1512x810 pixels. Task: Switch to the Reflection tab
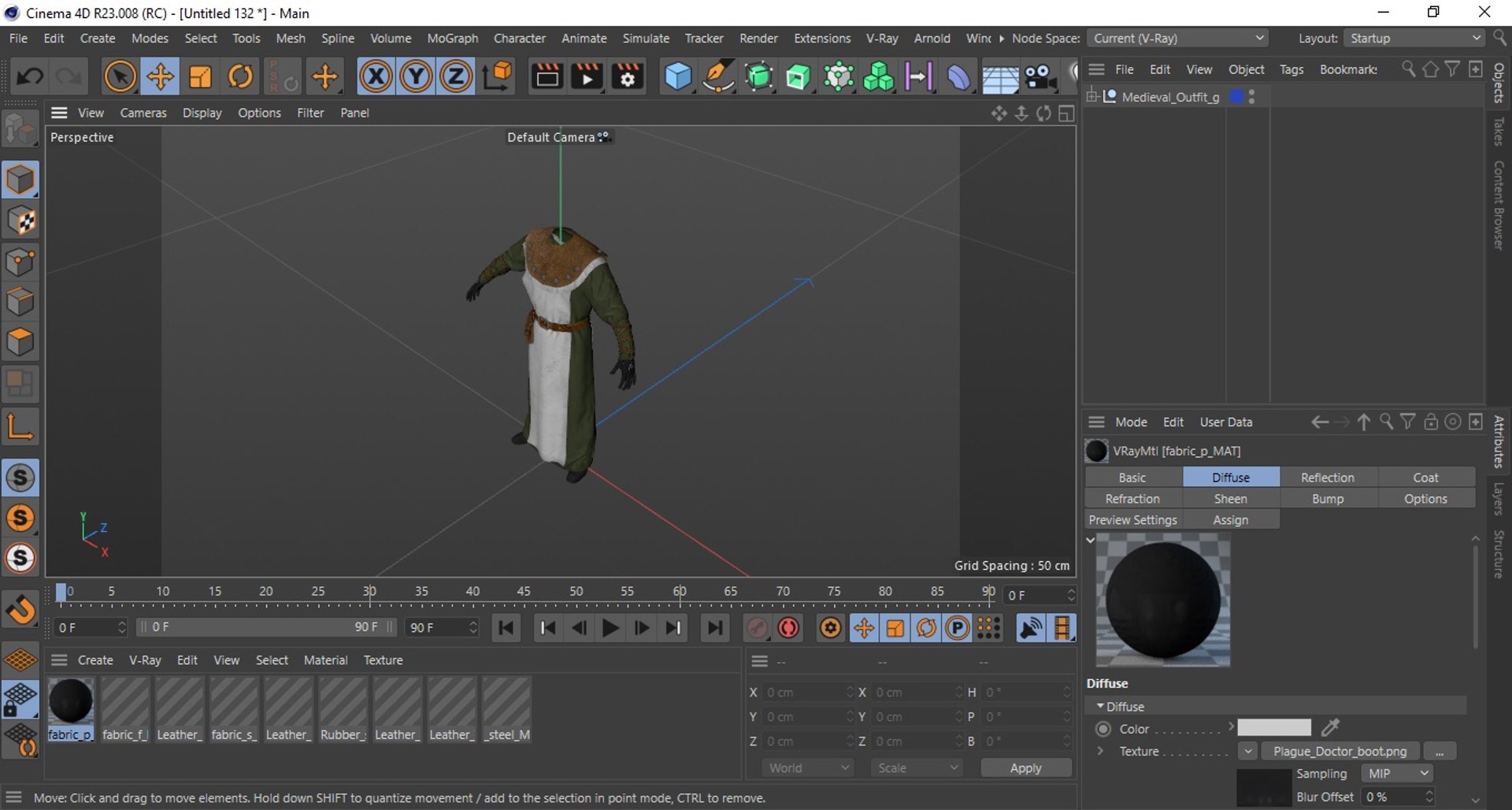click(x=1328, y=477)
